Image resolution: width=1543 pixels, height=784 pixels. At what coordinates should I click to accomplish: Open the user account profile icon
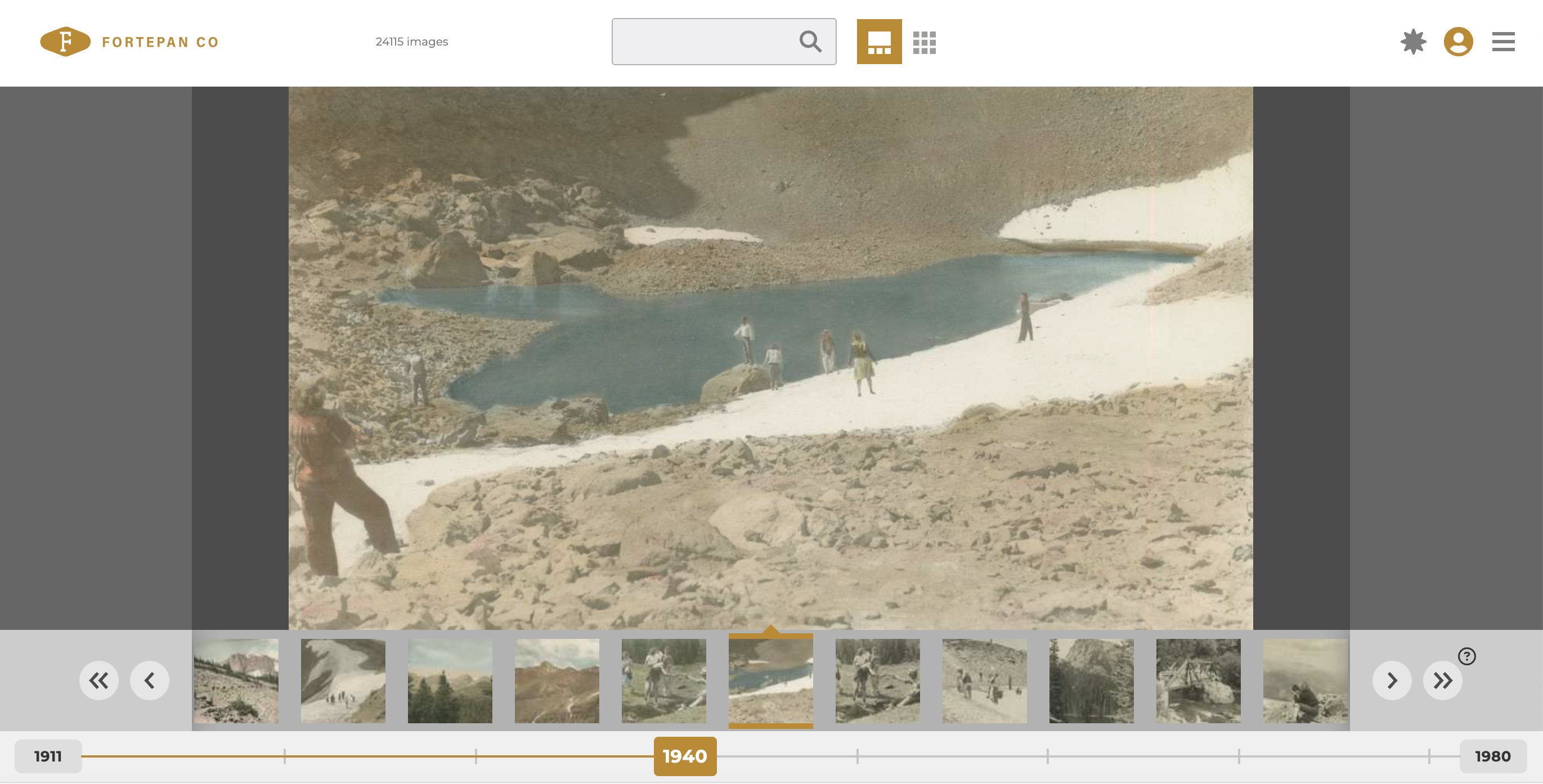pyautogui.click(x=1458, y=41)
